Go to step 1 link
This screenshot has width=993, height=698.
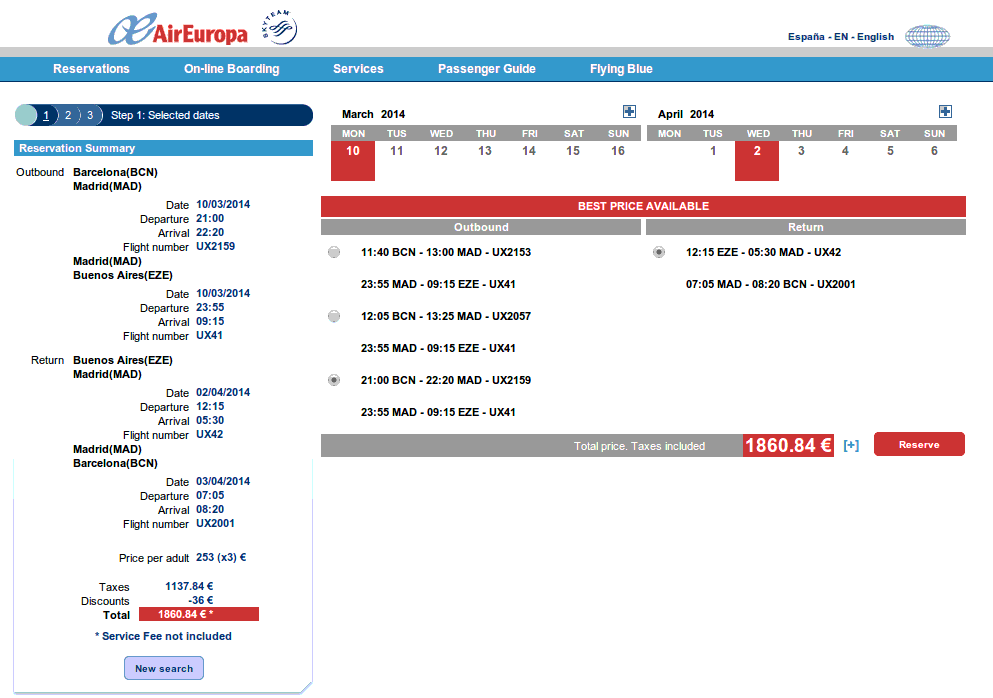pos(46,115)
